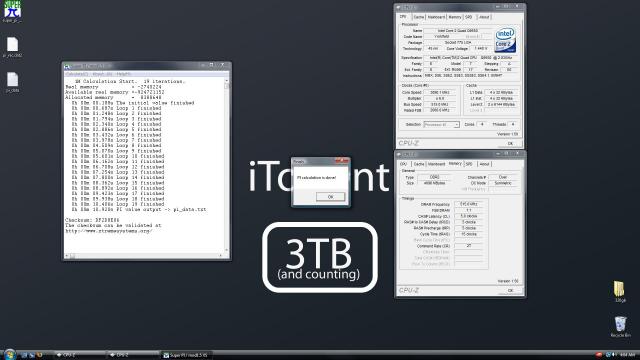
Task: Click Super PI vertical scrollbar up arrow
Action: tap(227, 81)
